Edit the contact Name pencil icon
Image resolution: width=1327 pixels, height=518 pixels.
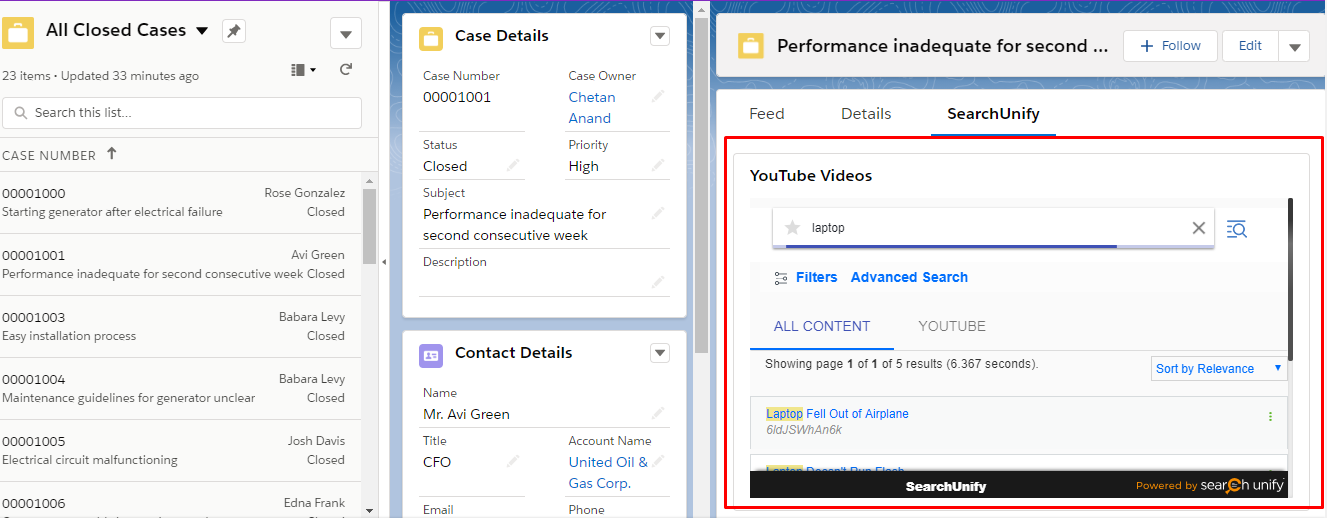(658, 414)
